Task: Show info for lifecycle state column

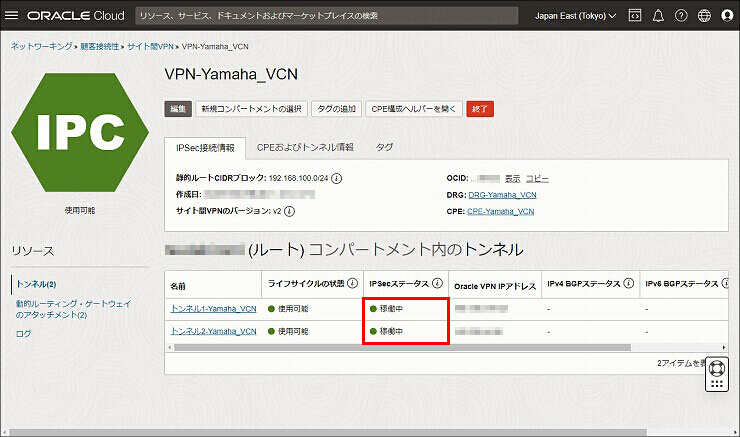Action: (353, 283)
